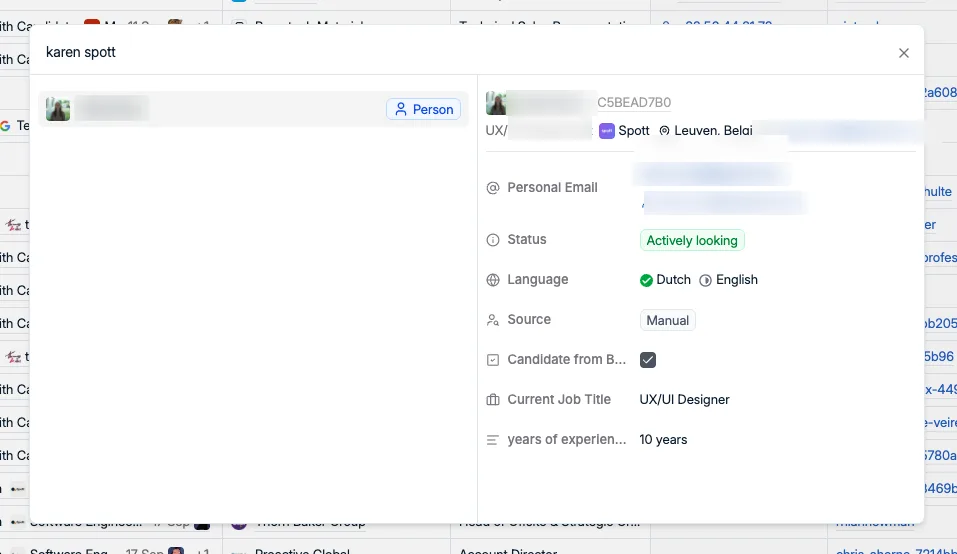The width and height of the screenshot is (957, 554).
Task: Click the green check next to Dutch
Action: pos(646,280)
